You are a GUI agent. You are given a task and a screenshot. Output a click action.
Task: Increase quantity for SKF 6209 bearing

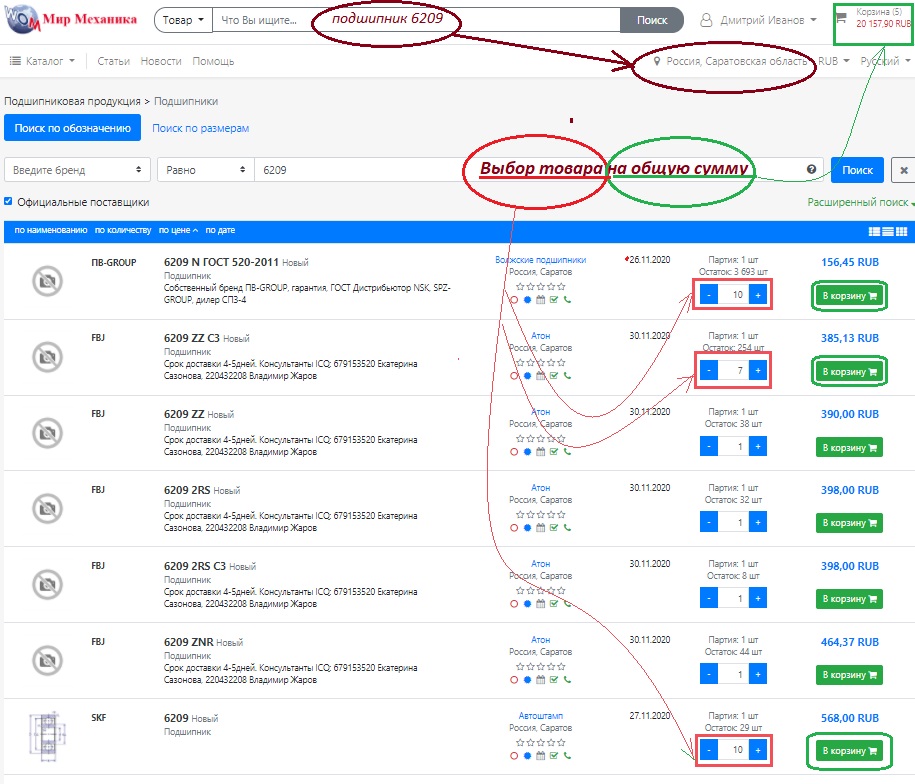(757, 750)
